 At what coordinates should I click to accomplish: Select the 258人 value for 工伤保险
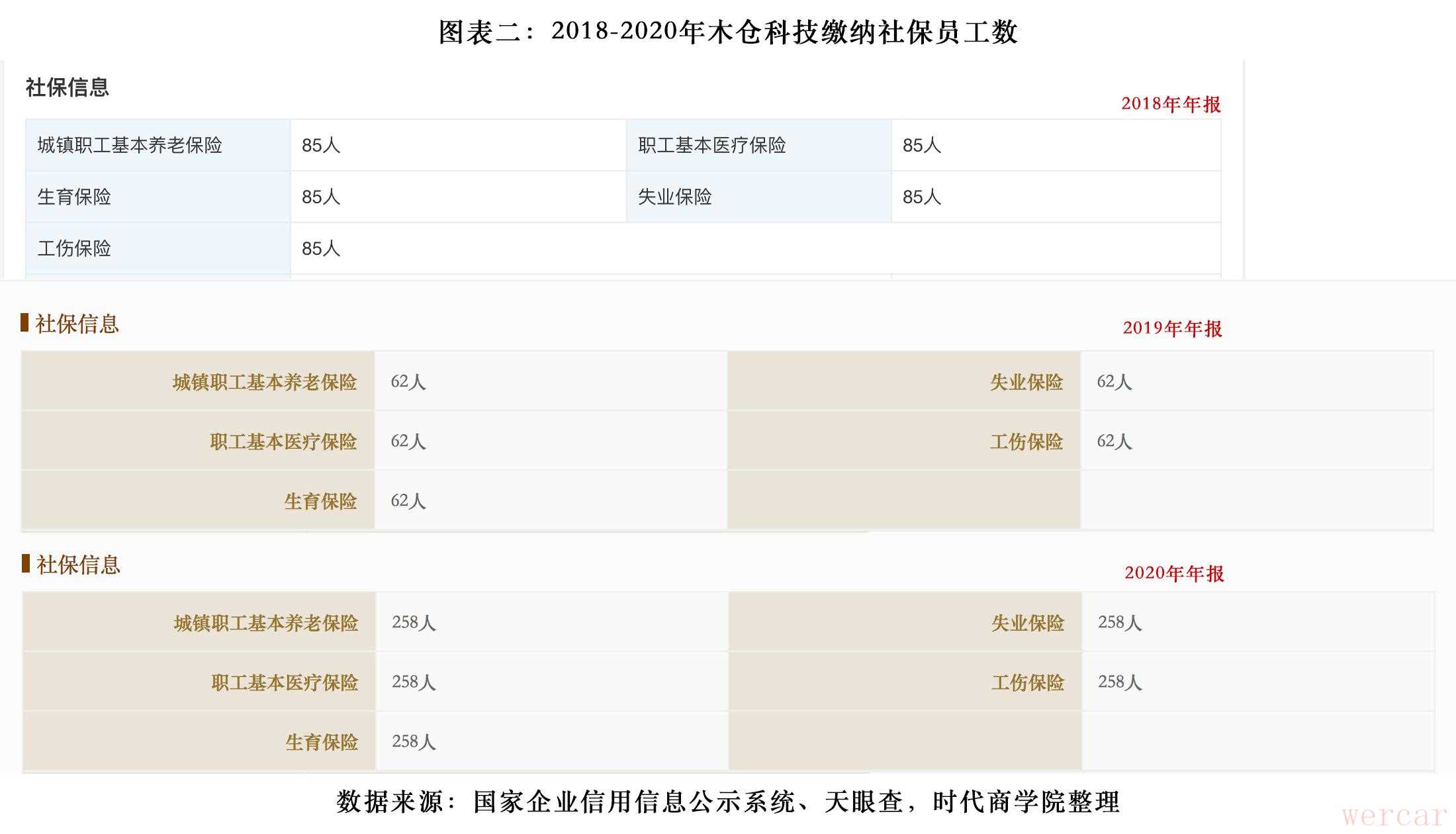pos(1120,682)
